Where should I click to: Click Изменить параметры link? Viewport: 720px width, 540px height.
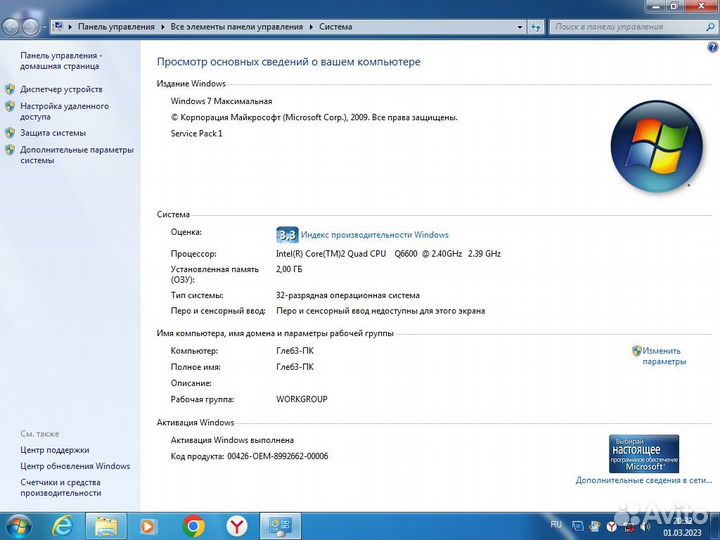pos(664,356)
